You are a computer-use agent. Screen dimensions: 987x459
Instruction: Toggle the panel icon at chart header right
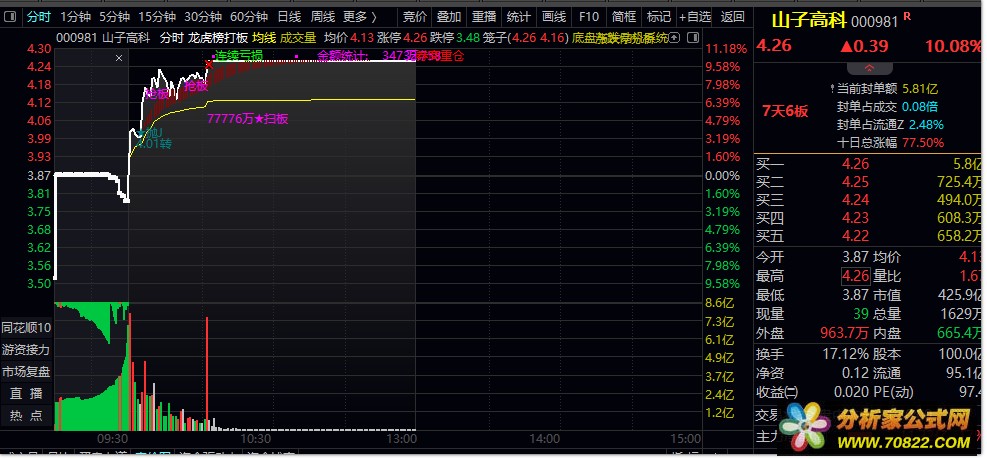point(692,38)
